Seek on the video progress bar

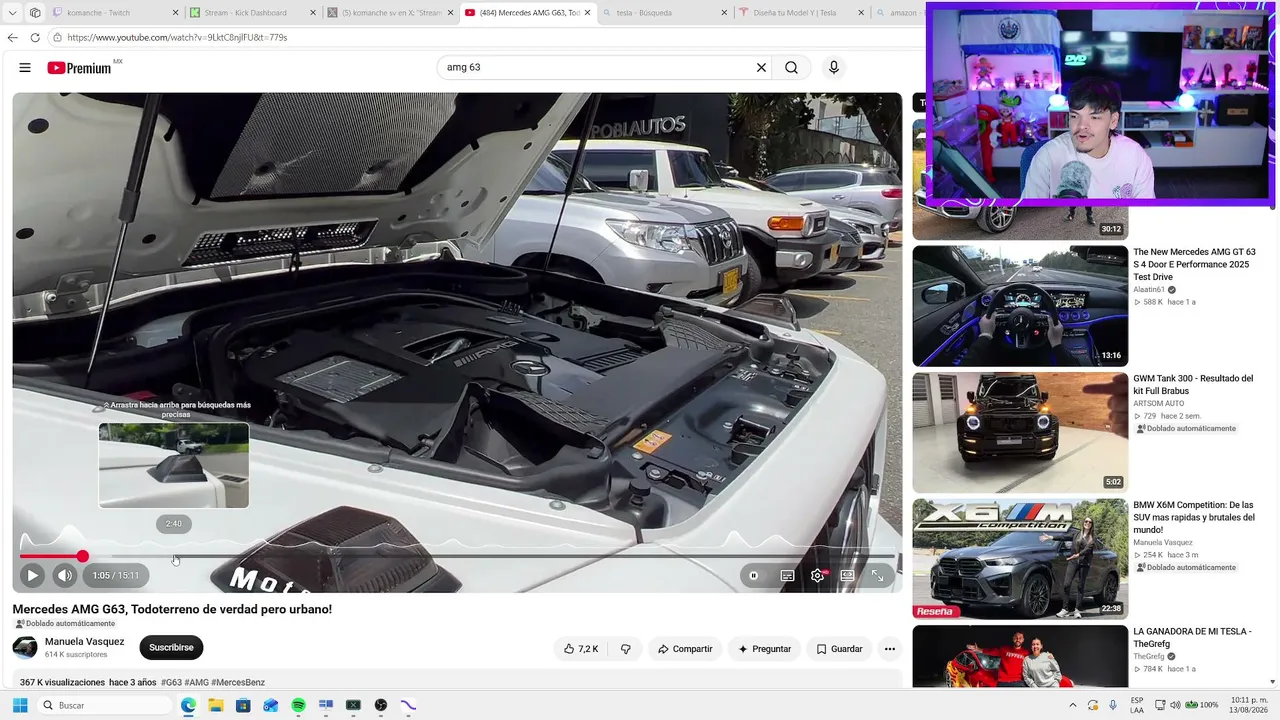pos(457,556)
